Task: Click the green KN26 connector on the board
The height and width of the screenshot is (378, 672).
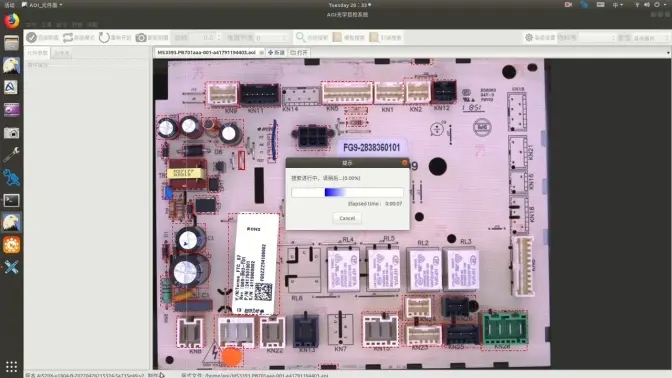Action: (505, 328)
